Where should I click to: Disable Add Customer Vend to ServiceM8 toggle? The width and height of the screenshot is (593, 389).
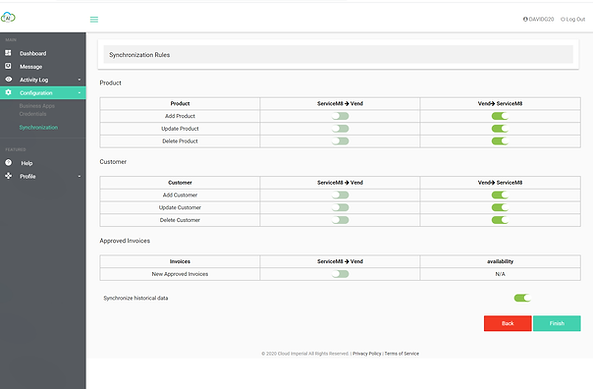pos(500,195)
